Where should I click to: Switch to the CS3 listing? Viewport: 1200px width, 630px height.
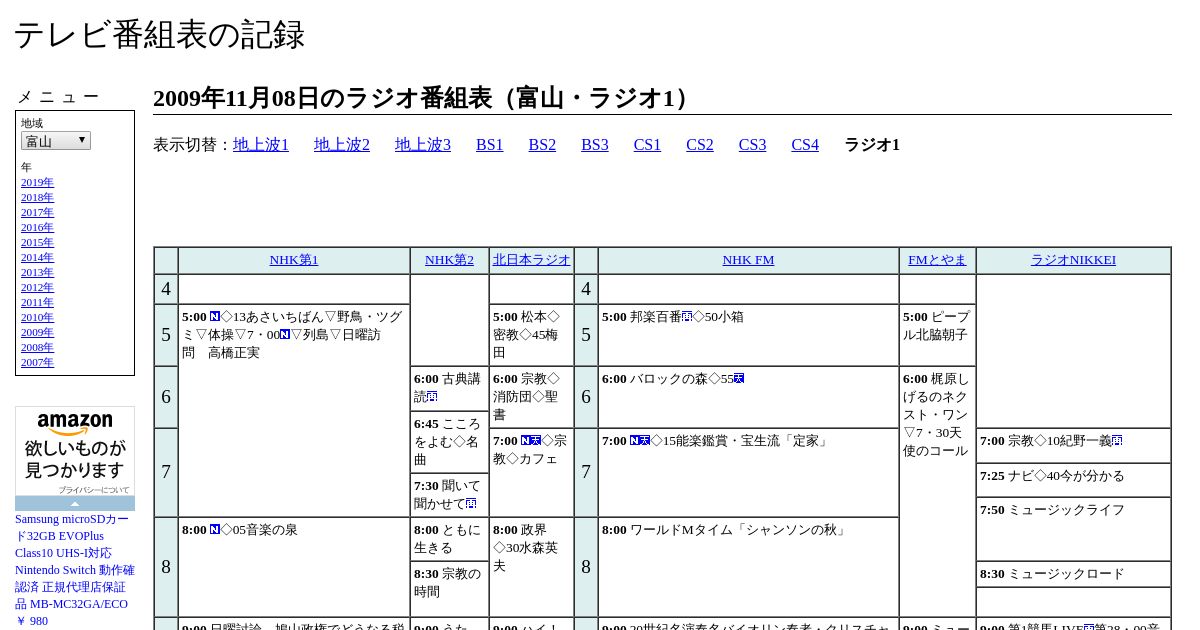752,145
